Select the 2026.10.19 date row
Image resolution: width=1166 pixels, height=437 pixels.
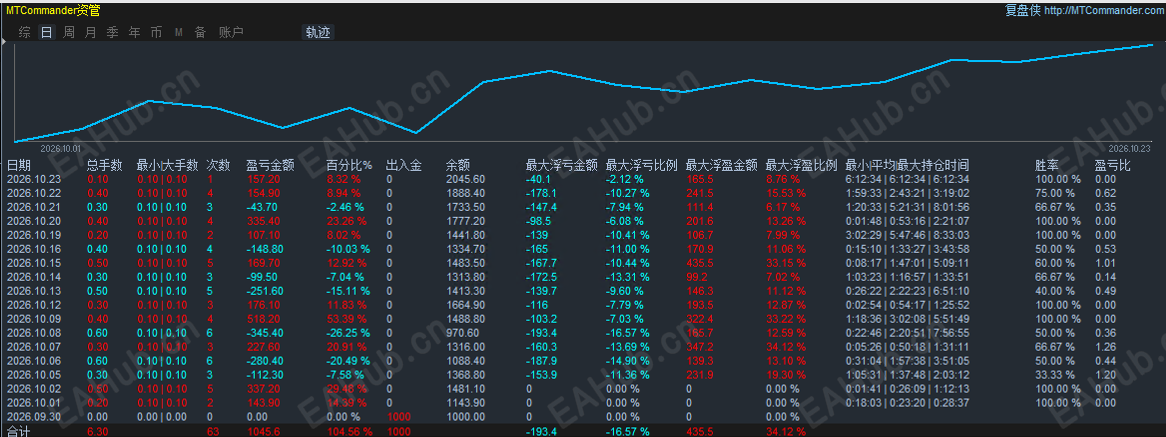tap(583, 235)
